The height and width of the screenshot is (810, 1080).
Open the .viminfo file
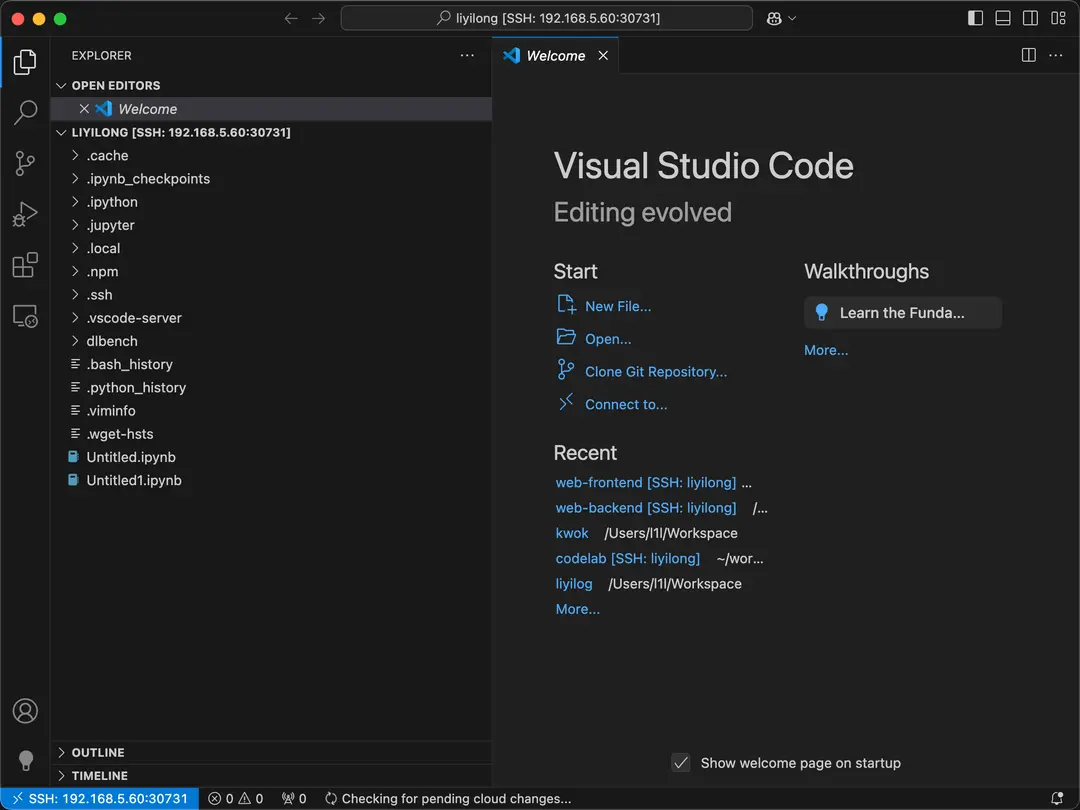[271, 411]
